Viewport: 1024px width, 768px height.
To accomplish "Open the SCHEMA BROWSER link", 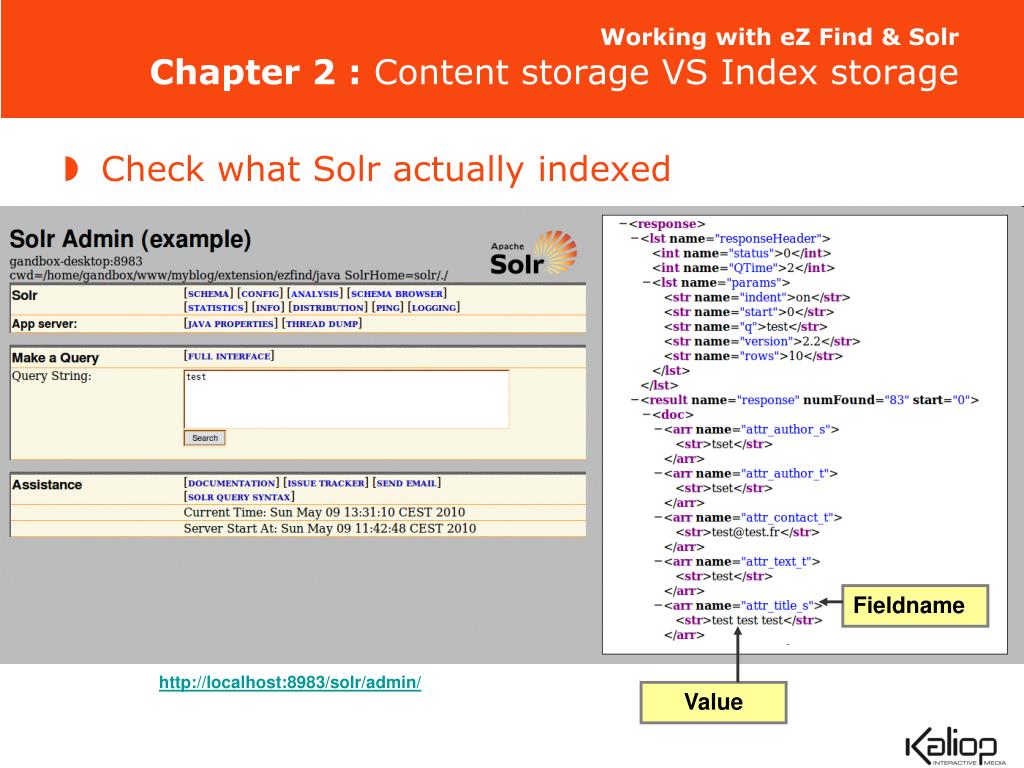I will tap(397, 294).
